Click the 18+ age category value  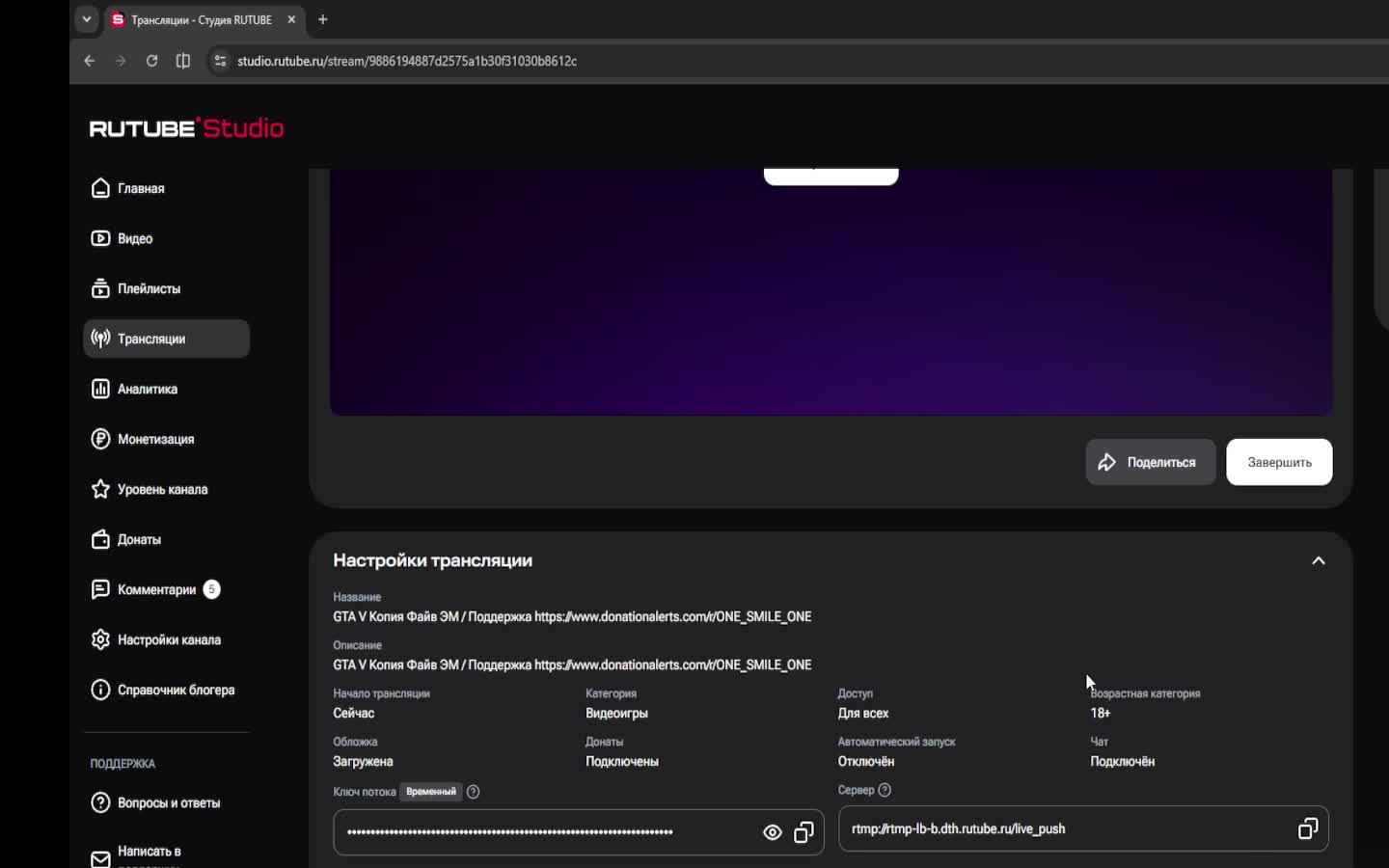(x=1101, y=713)
